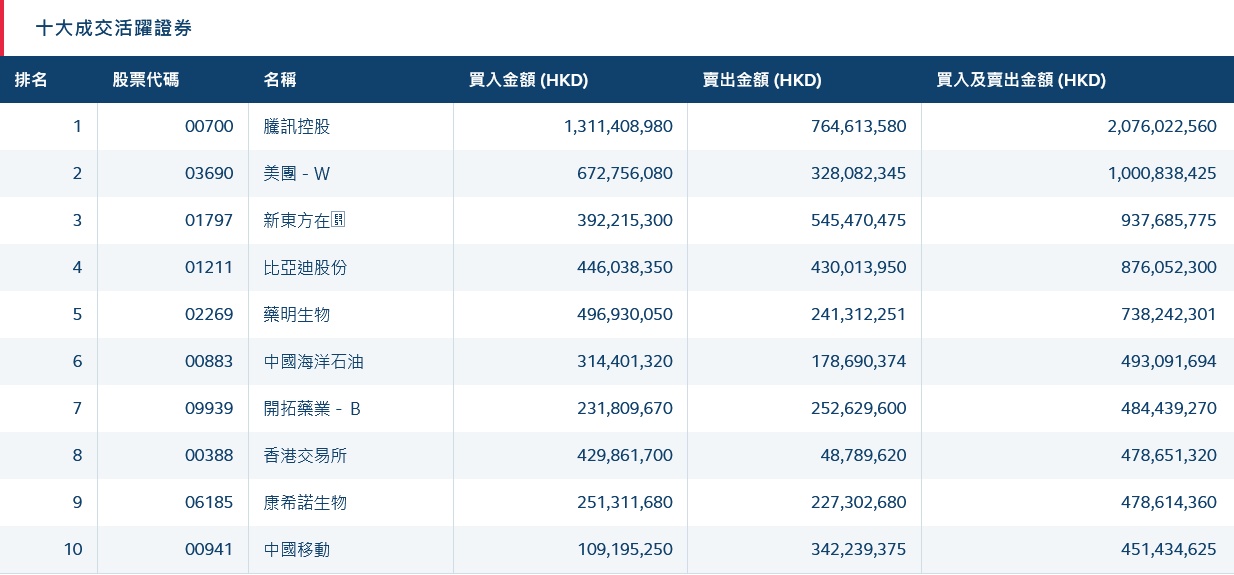This screenshot has width=1234, height=575.
Task: Select stock code 00883
Action: pyautogui.click(x=209, y=361)
